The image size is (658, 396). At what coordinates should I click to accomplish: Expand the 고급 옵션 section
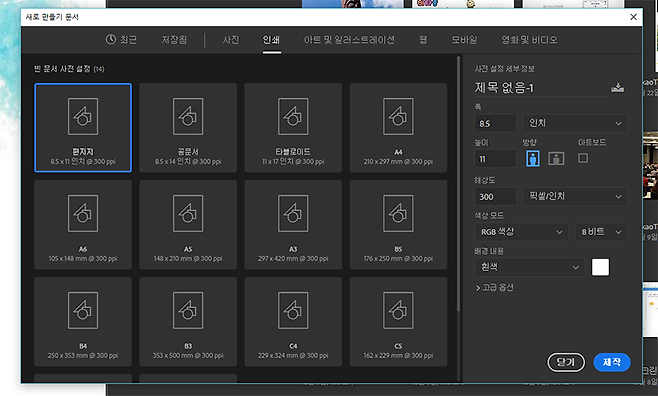click(494, 288)
